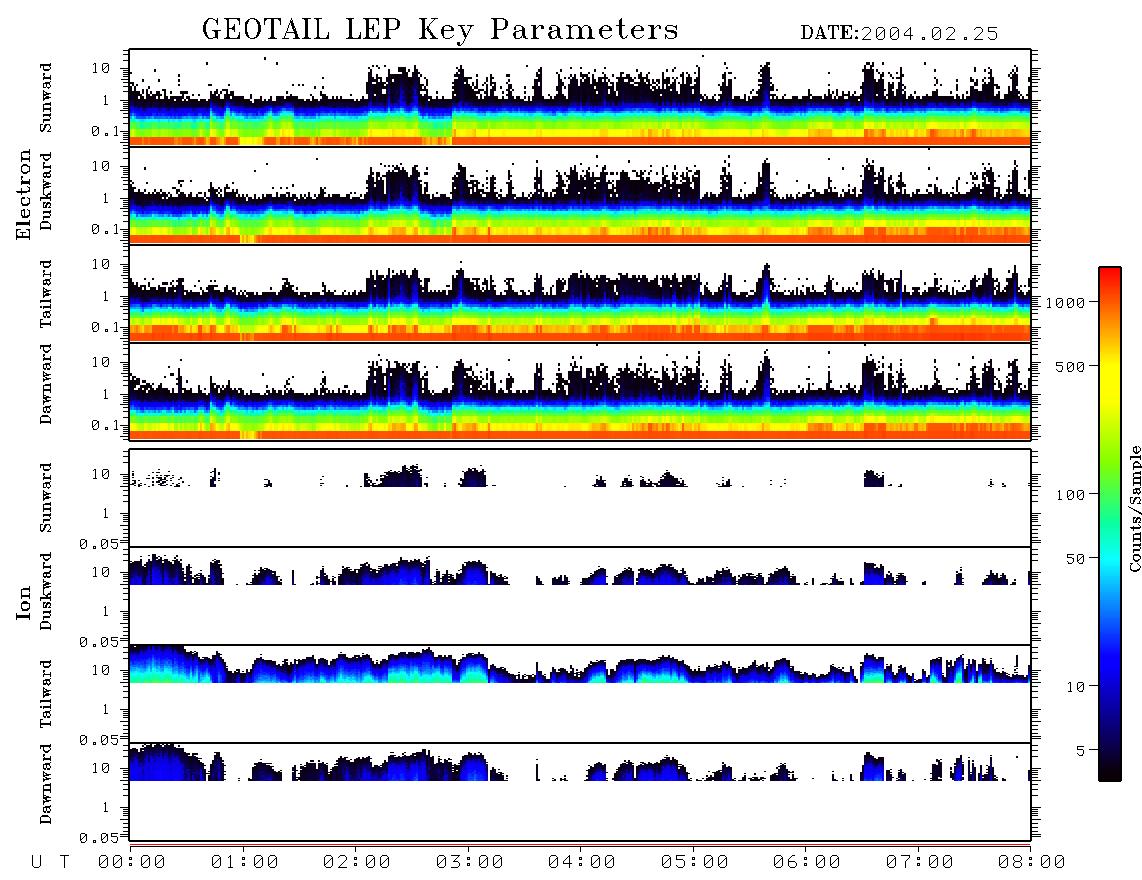The image size is (1142, 880).
Task: Click the '100' colorbar tick value
Action: coord(1071,495)
